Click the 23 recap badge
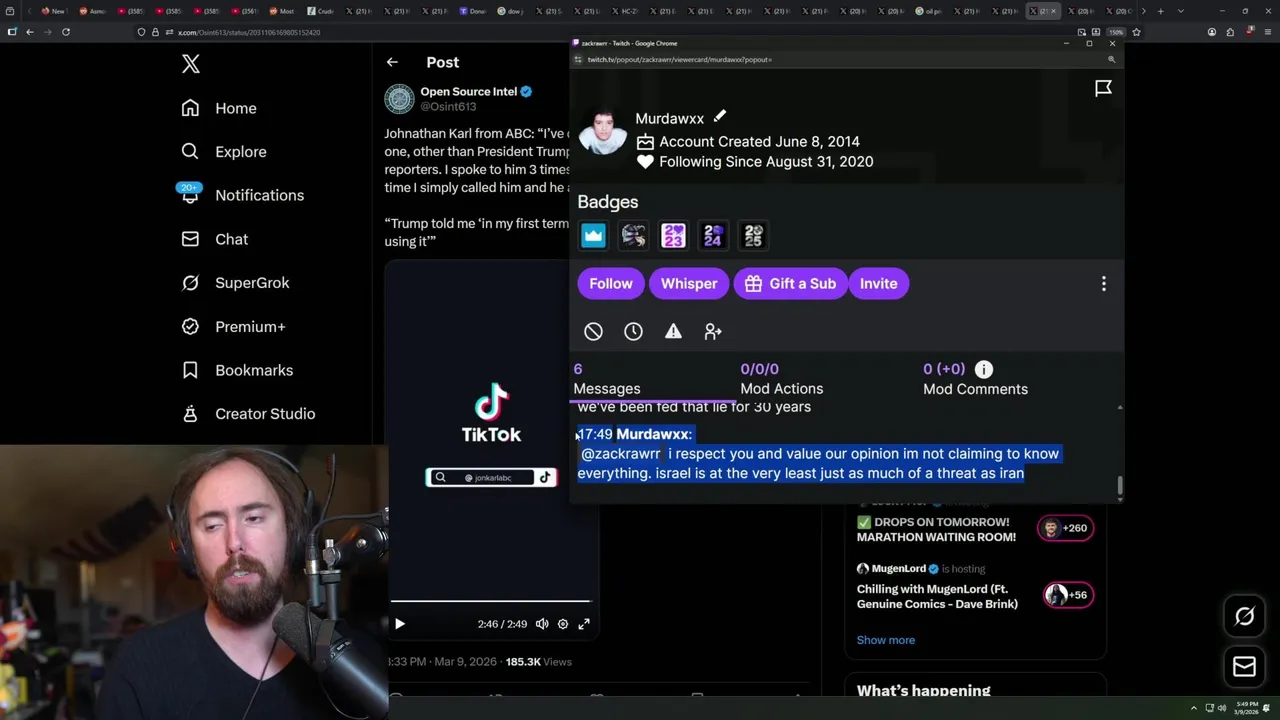This screenshot has width=1280, height=720. point(673,235)
